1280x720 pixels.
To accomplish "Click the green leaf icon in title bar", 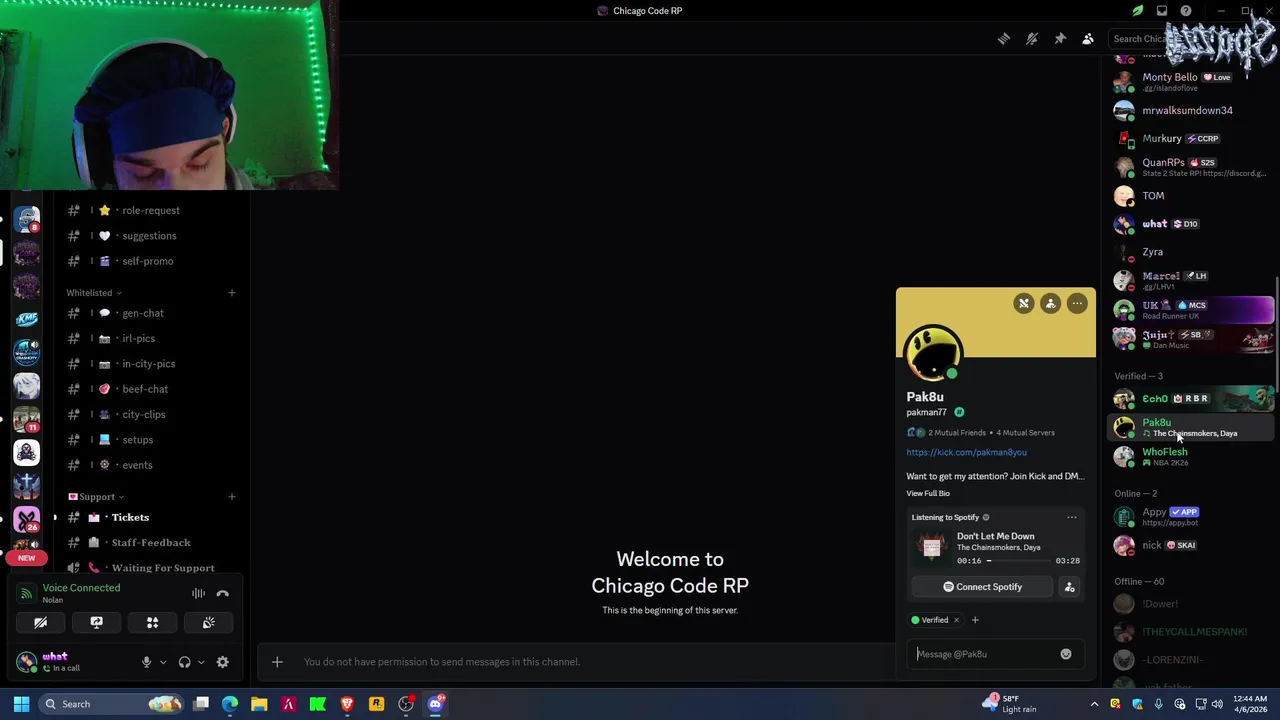I will tap(1137, 11).
